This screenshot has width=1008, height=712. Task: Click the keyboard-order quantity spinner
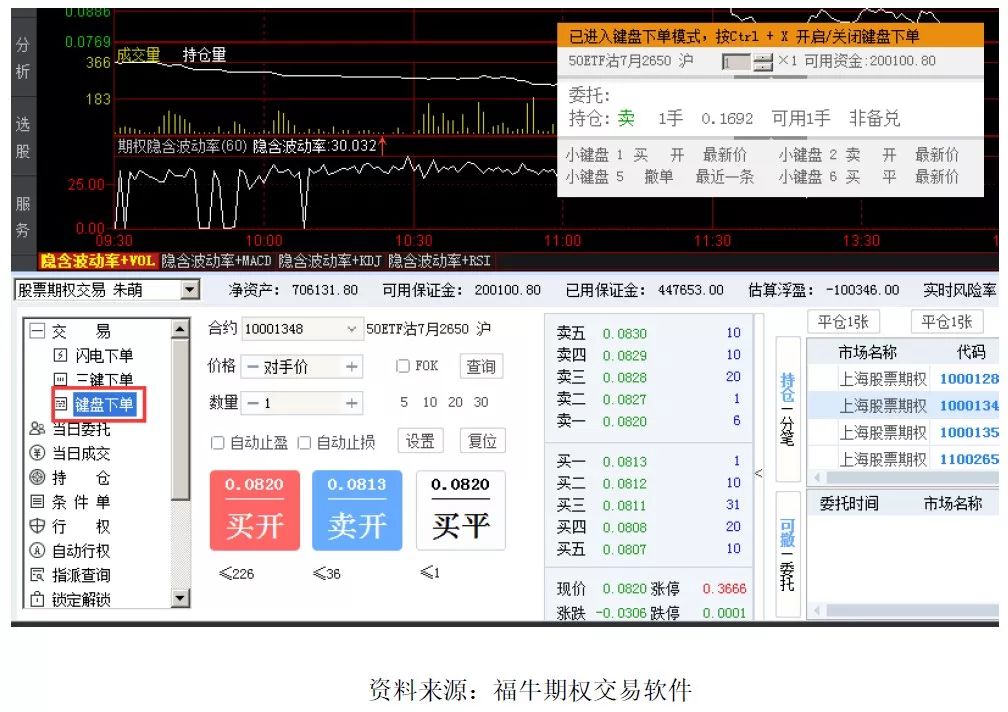pos(762,62)
